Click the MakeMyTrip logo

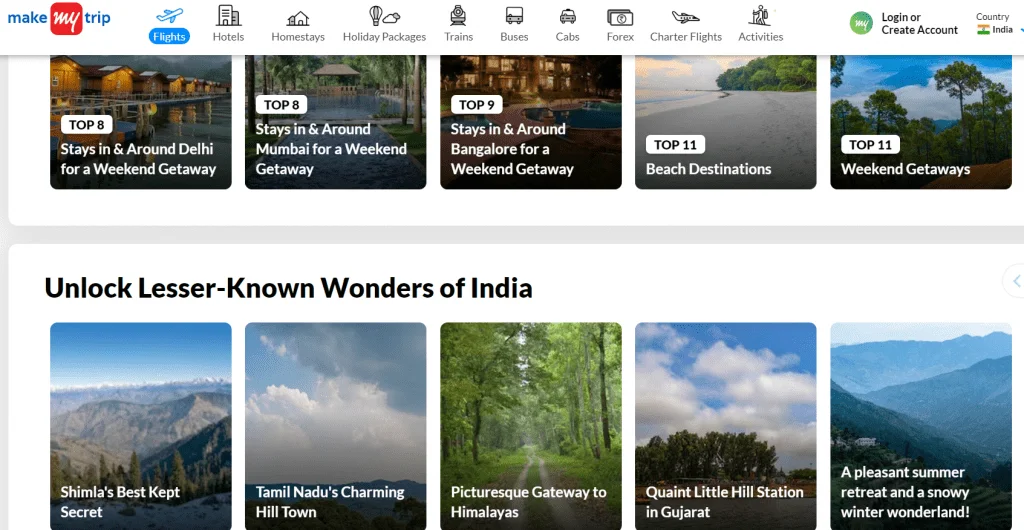coord(59,19)
